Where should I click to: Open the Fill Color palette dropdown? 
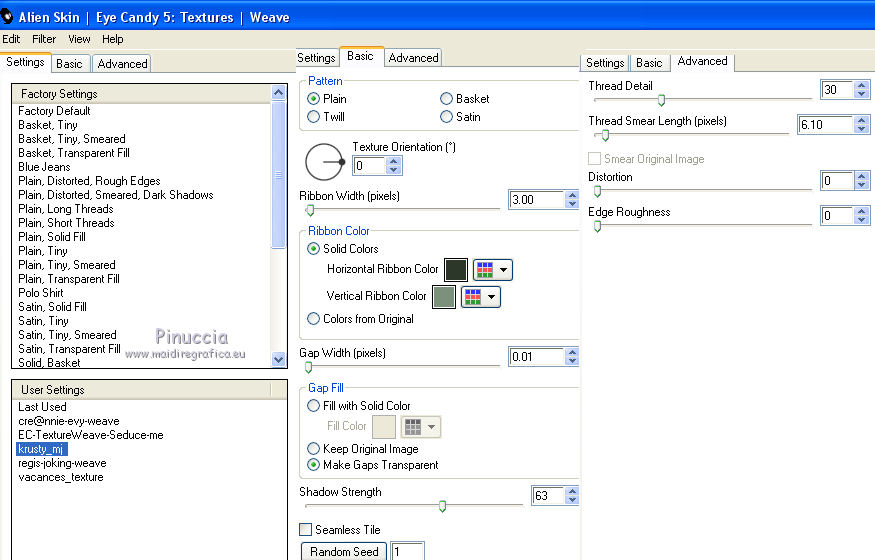click(x=420, y=427)
